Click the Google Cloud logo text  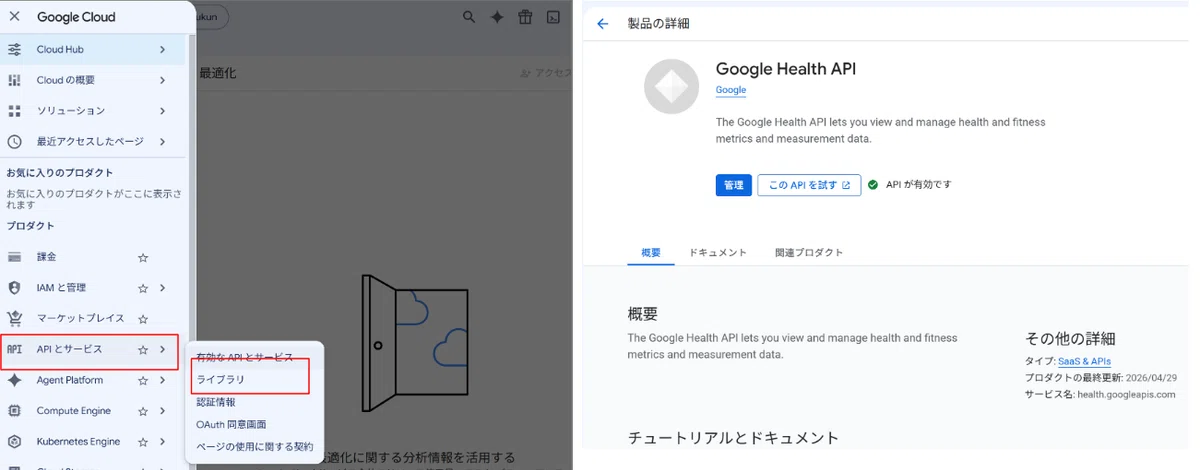coord(76,17)
